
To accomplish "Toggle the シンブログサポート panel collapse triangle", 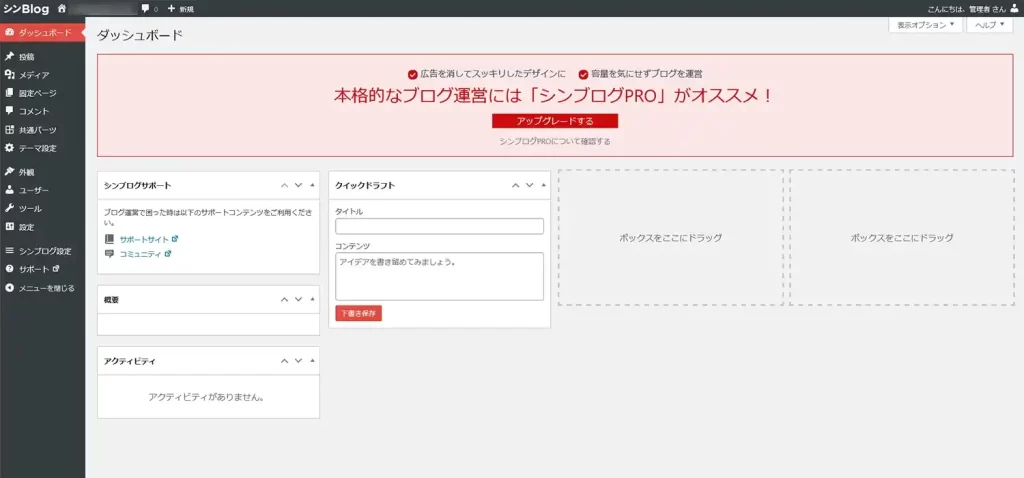I will coord(312,185).
